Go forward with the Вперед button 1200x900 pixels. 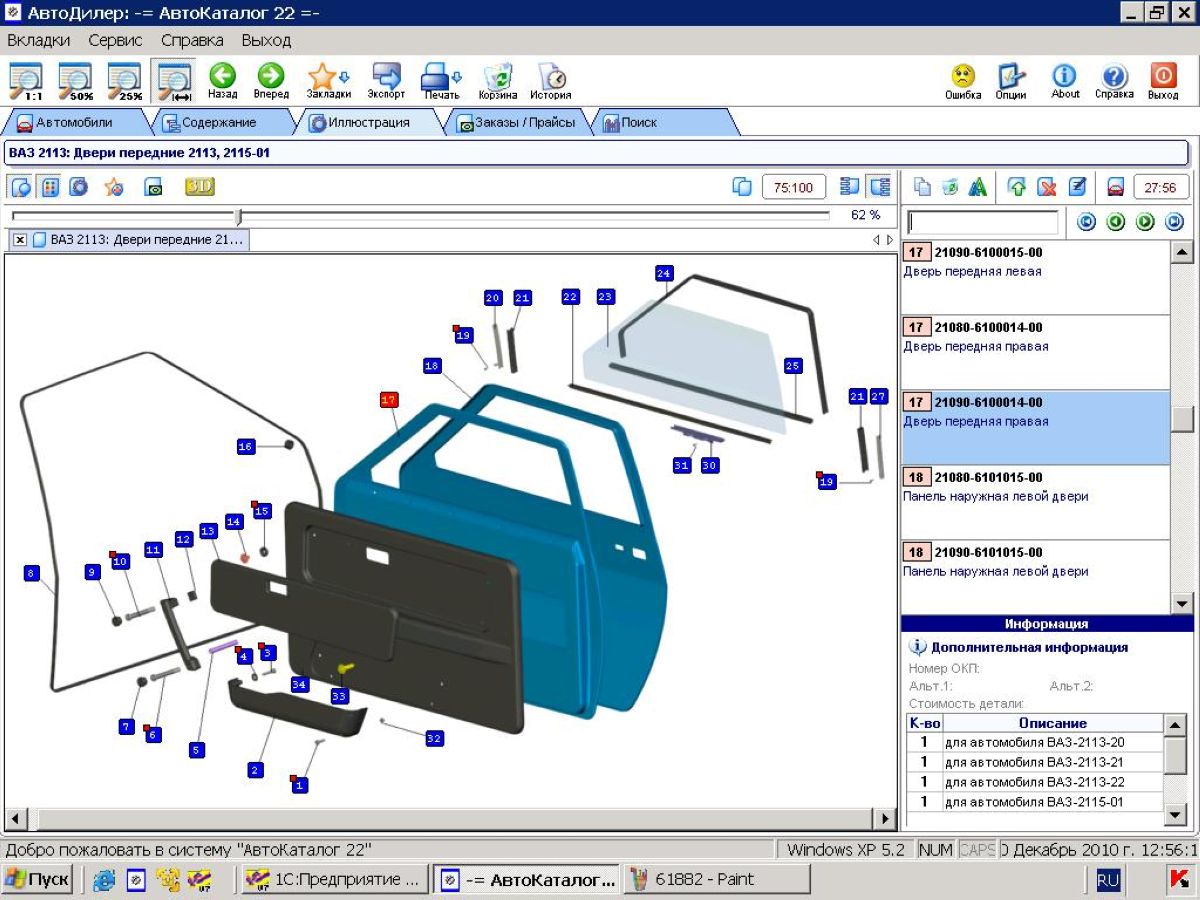(x=271, y=81)
